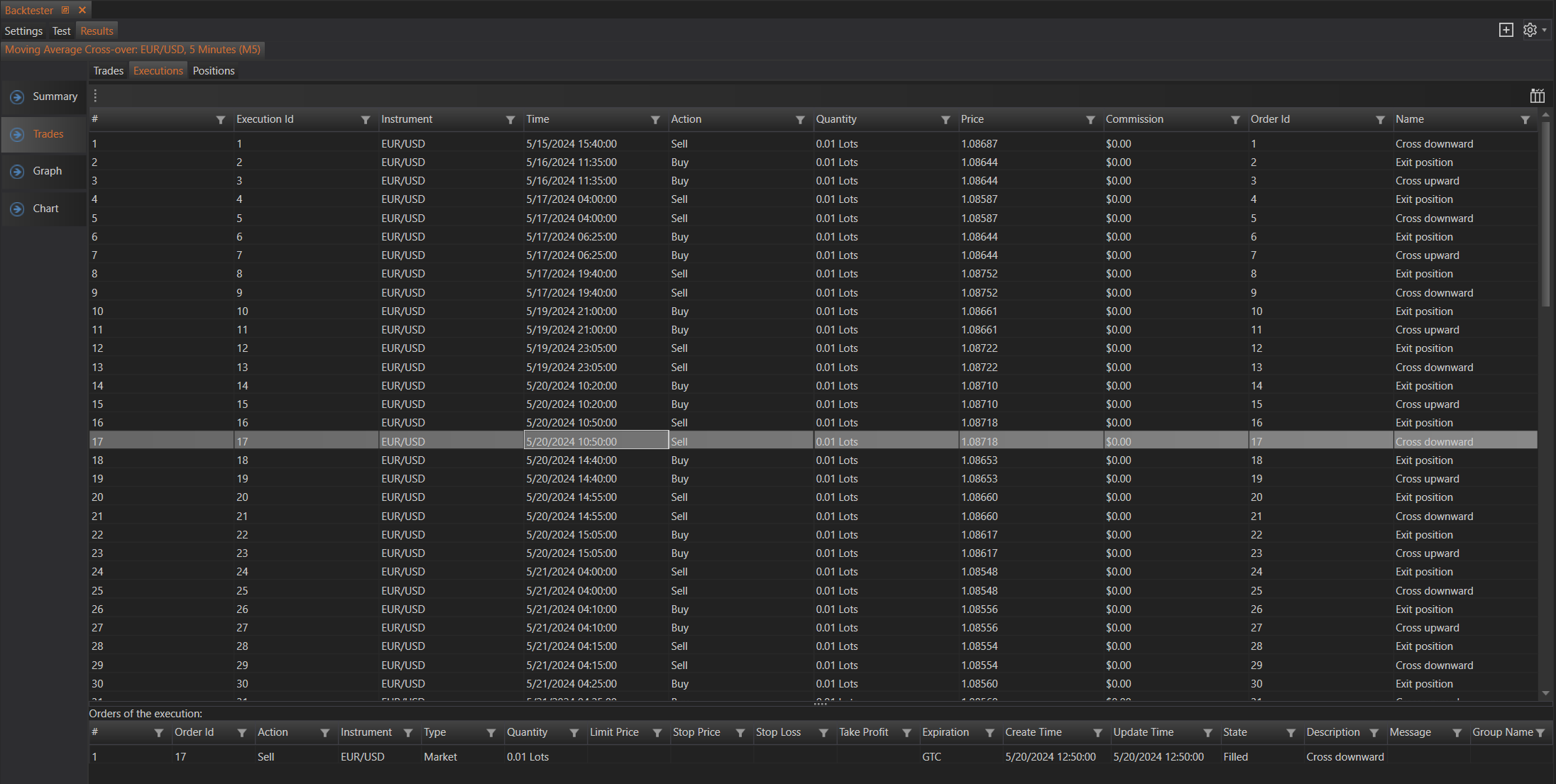Click the pin icon on Backtester tab

tap(65, 10)
